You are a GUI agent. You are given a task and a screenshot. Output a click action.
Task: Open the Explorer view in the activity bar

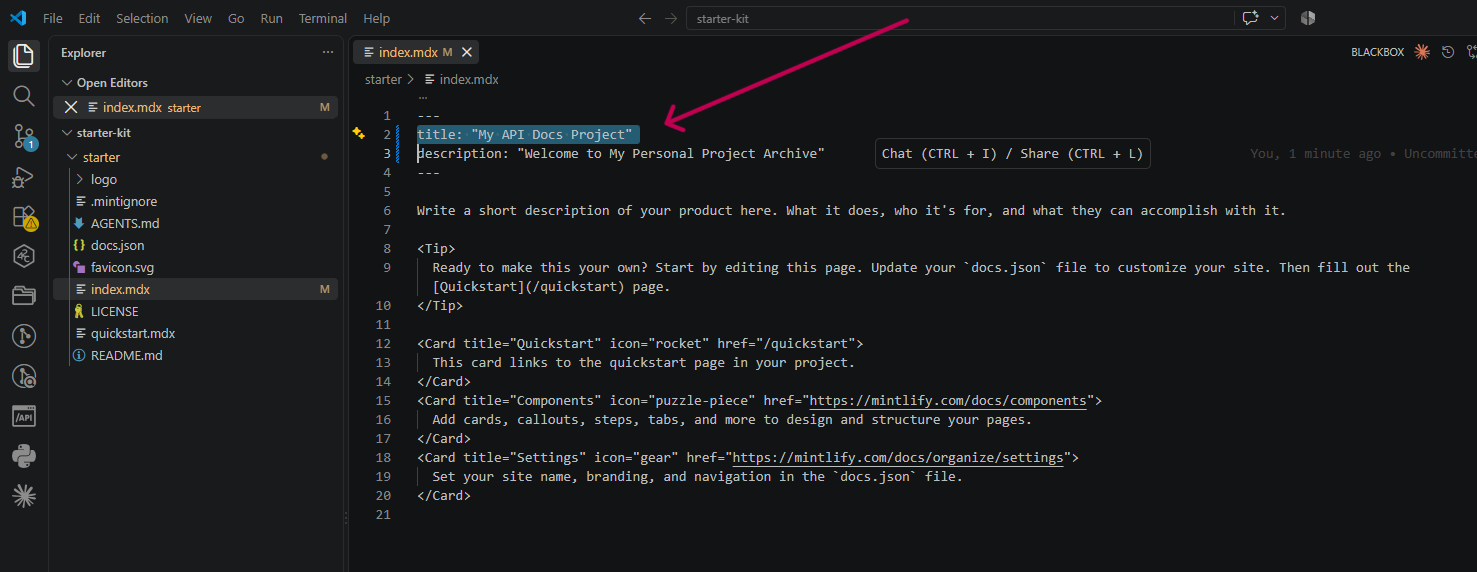click(x=24, y=56)
